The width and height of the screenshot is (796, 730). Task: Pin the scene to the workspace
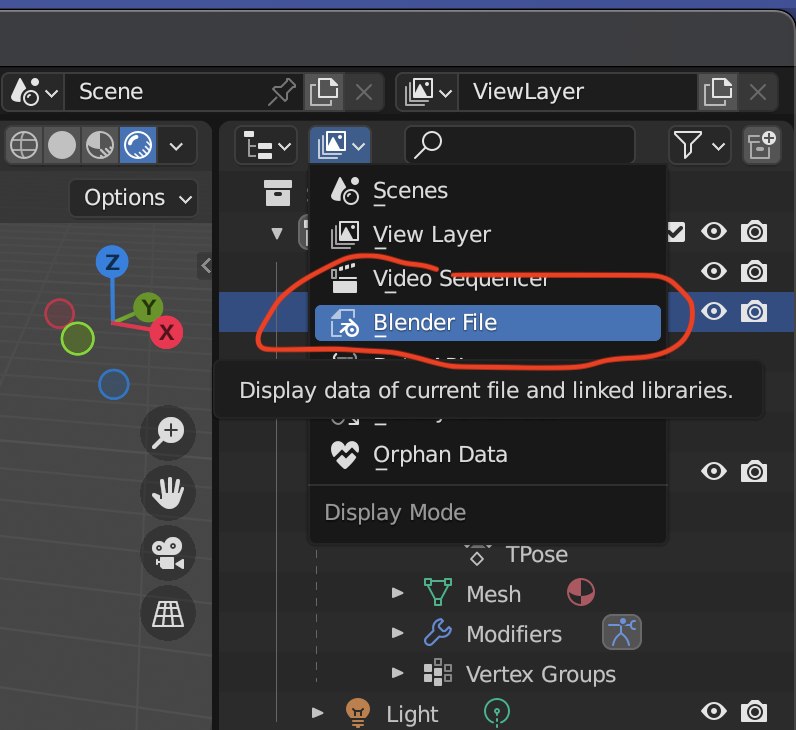(x=282, y=92)
